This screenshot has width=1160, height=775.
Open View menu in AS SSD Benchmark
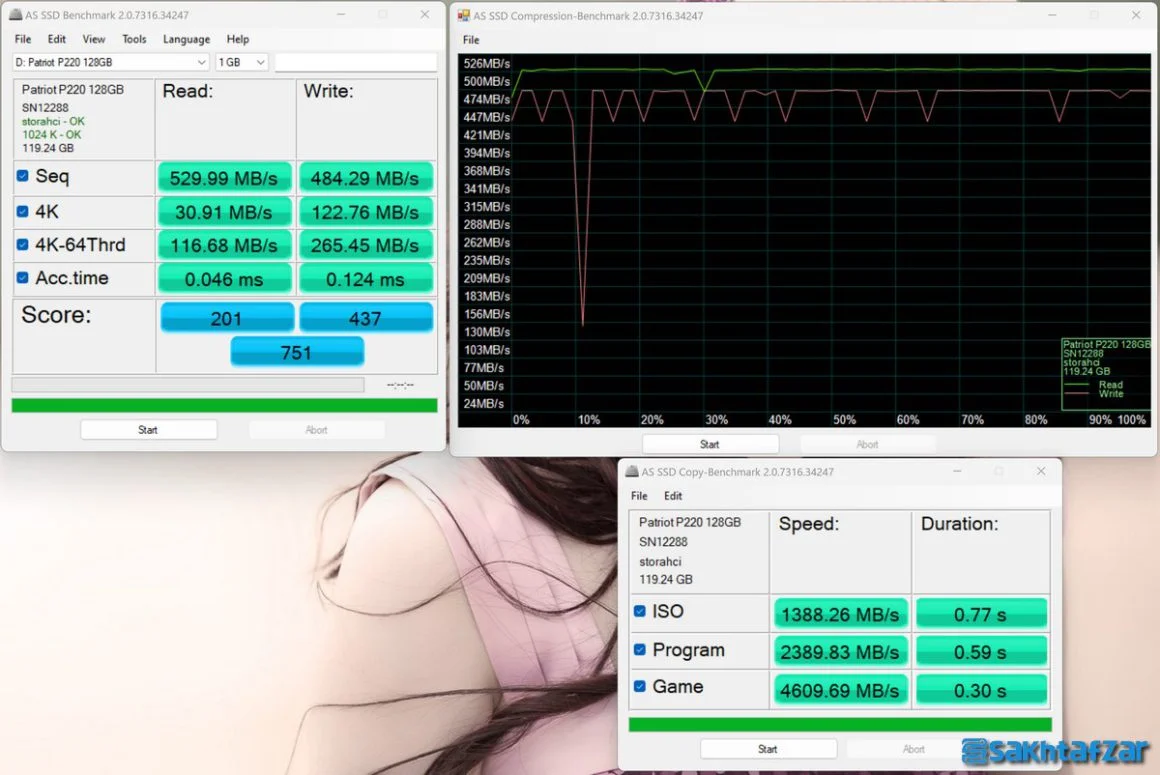point(94,39)
